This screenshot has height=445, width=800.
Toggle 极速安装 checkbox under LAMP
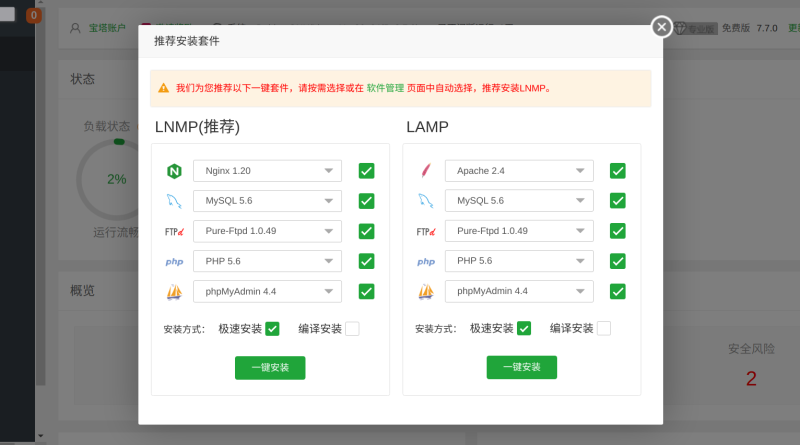coord(524,328)
